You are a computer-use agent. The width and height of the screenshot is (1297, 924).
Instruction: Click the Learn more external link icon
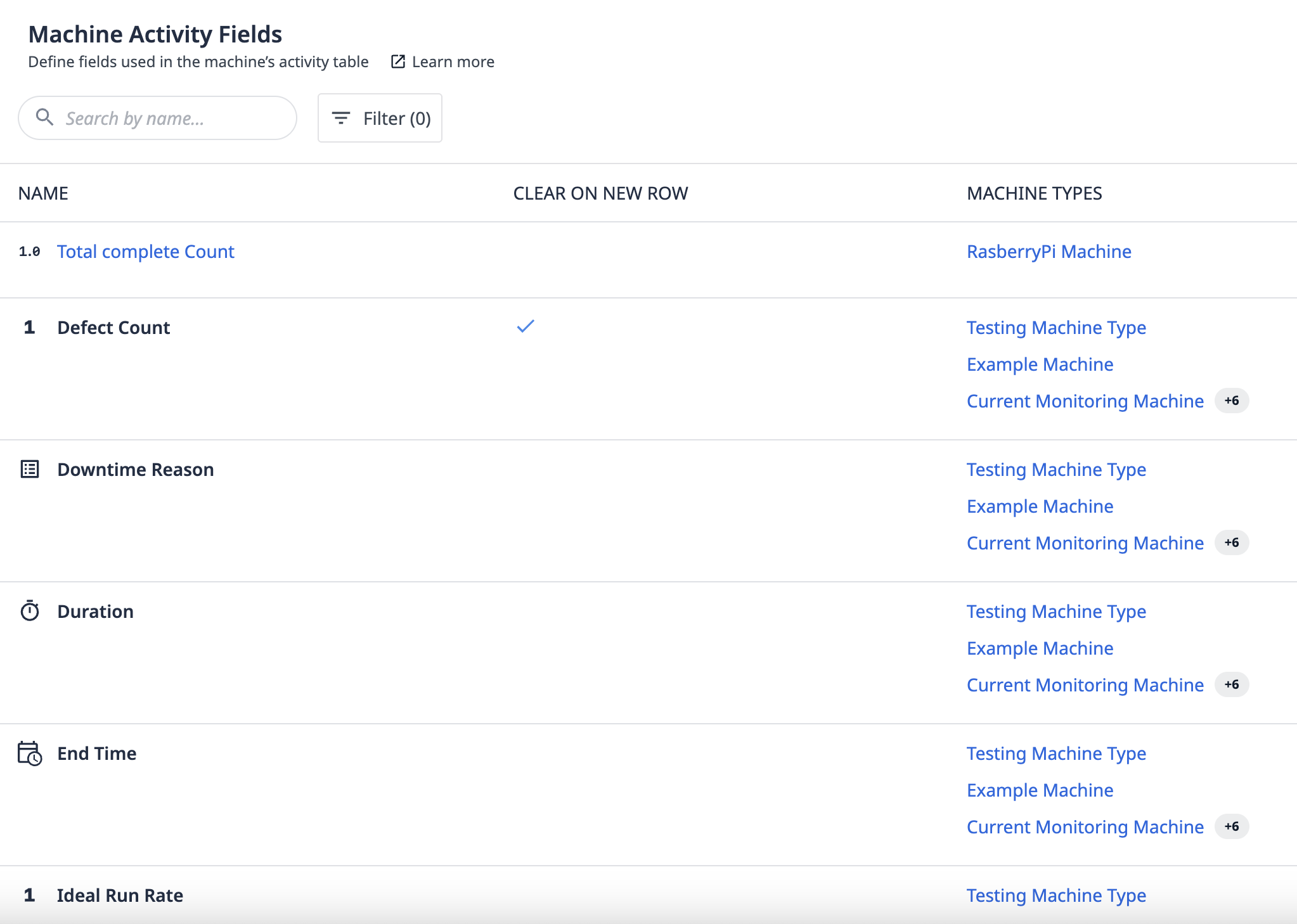tap(397, 61)
